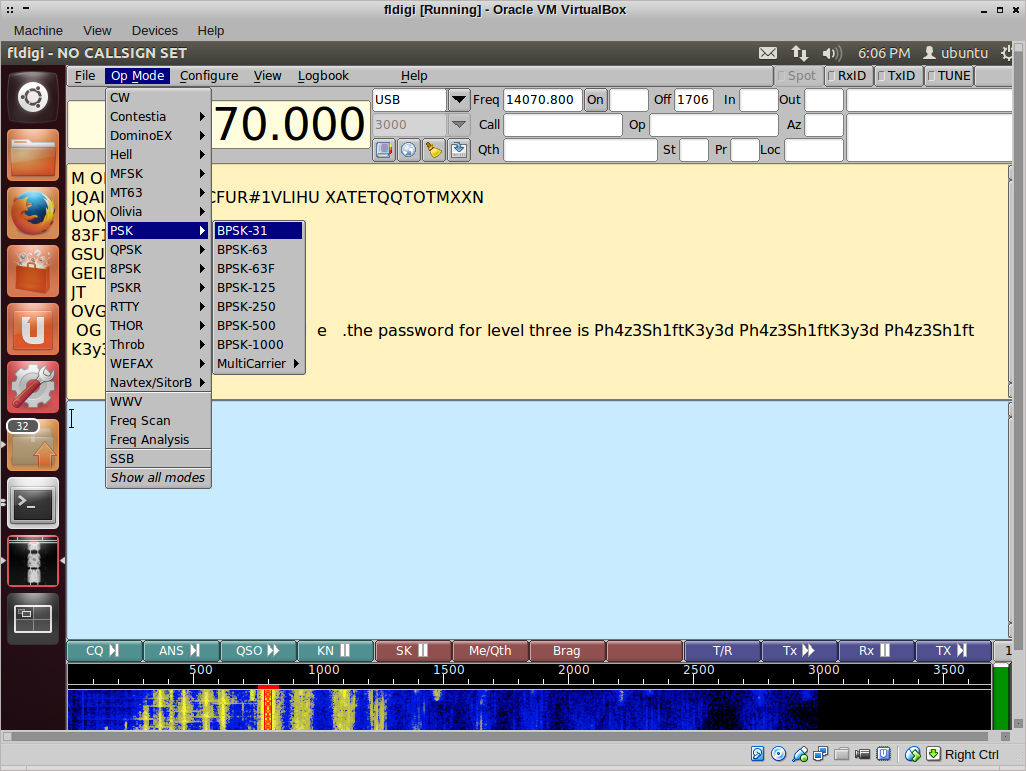Image resolution: width=1026 pixels, height=771 pixels.
Task: Open the network arrows indicator
Action: pyautogui.click(x=800, y=53)
